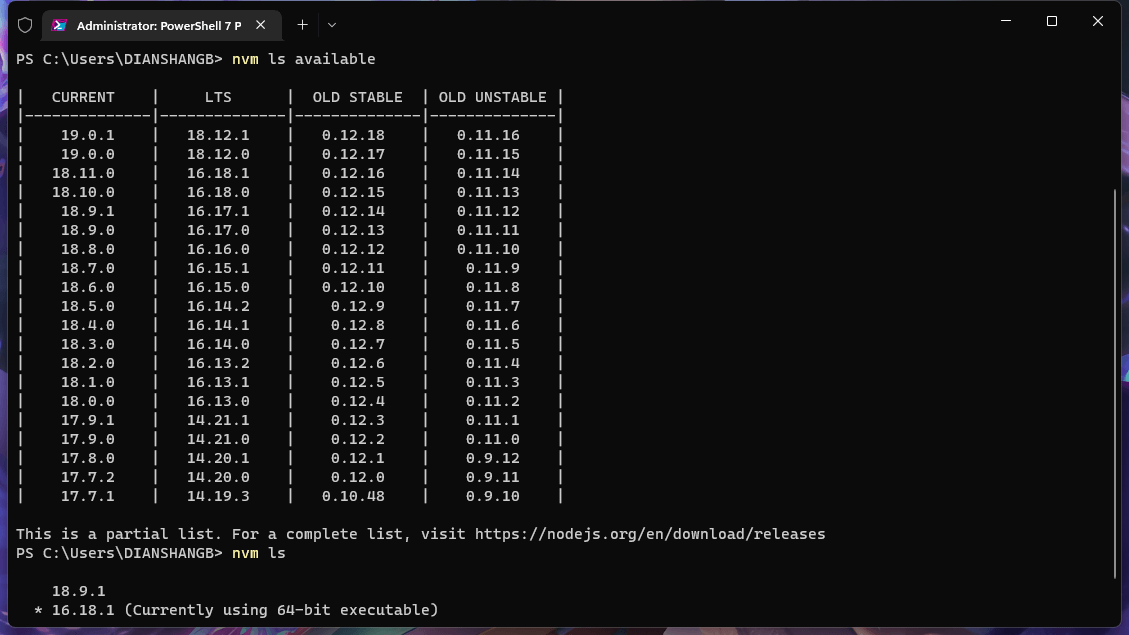Image resolution: width=1129 pixels, height=635 pixels.
Task: Minimize the terminal window
Action: click(1005, 21)
